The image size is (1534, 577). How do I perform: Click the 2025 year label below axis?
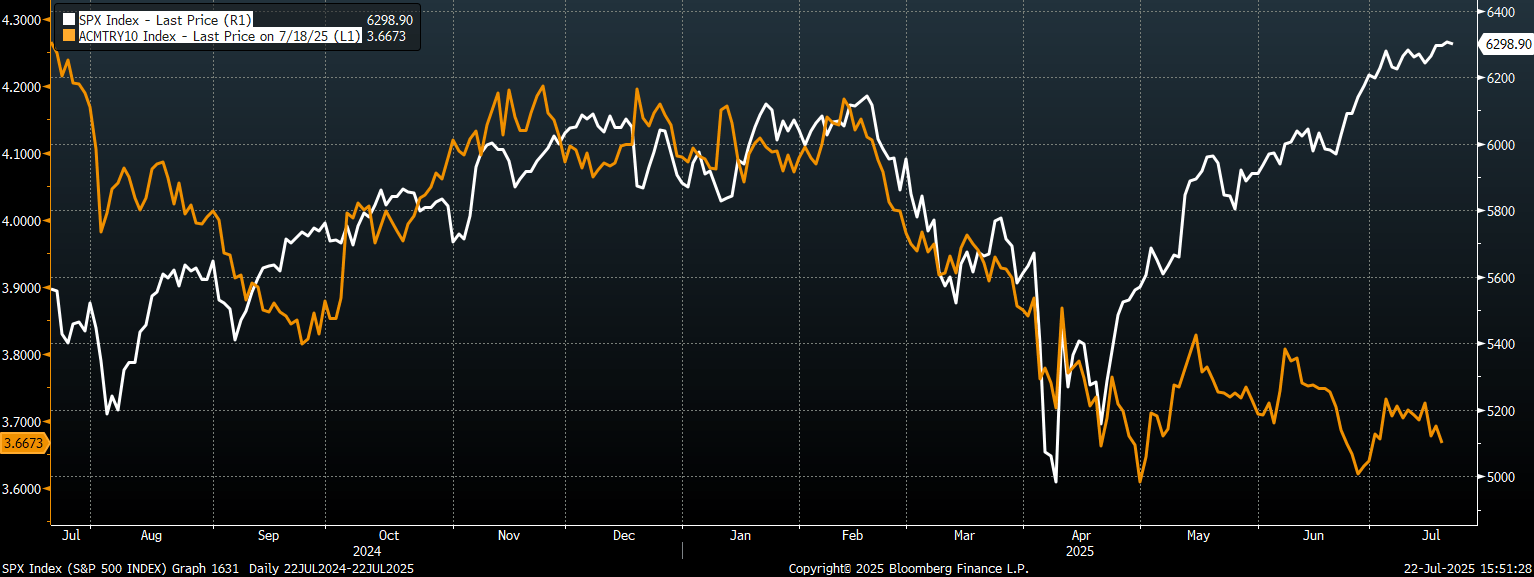tap(1081, 551)
